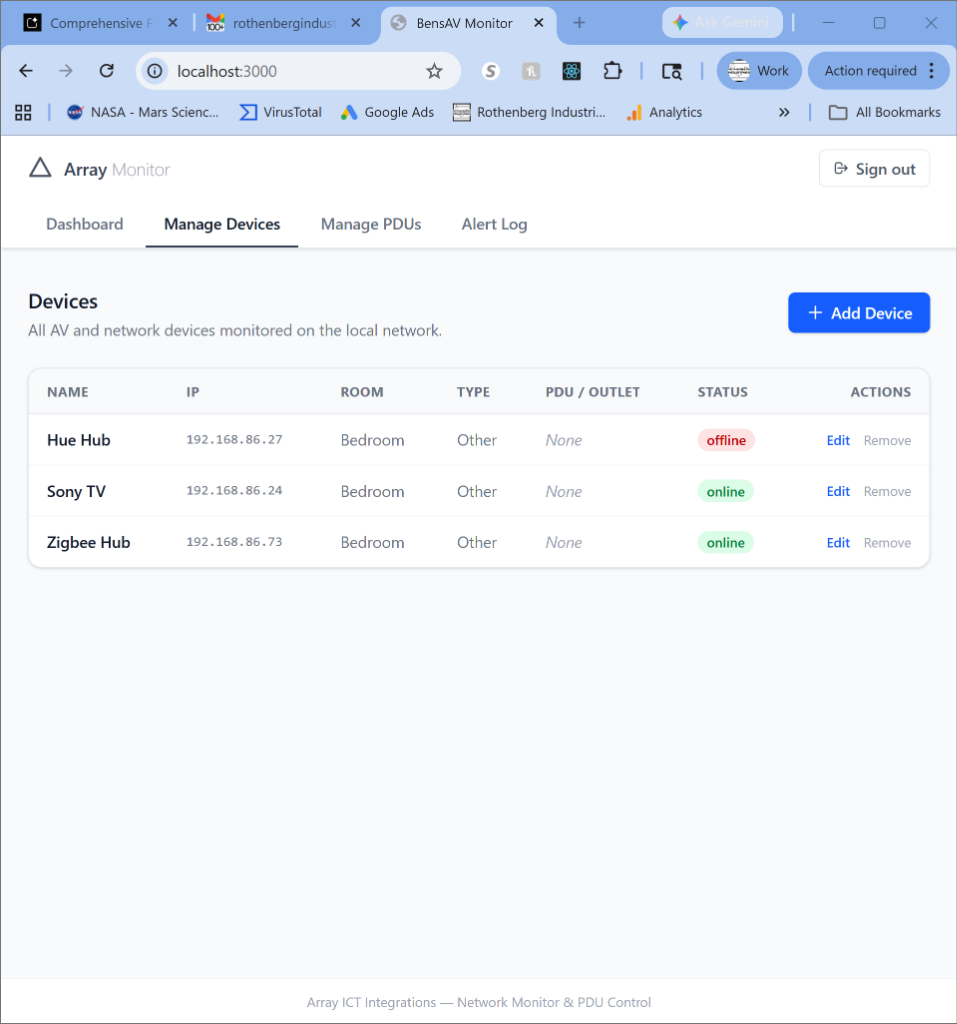Click the localhost:3000 address bar

click(x=297, y=71)
